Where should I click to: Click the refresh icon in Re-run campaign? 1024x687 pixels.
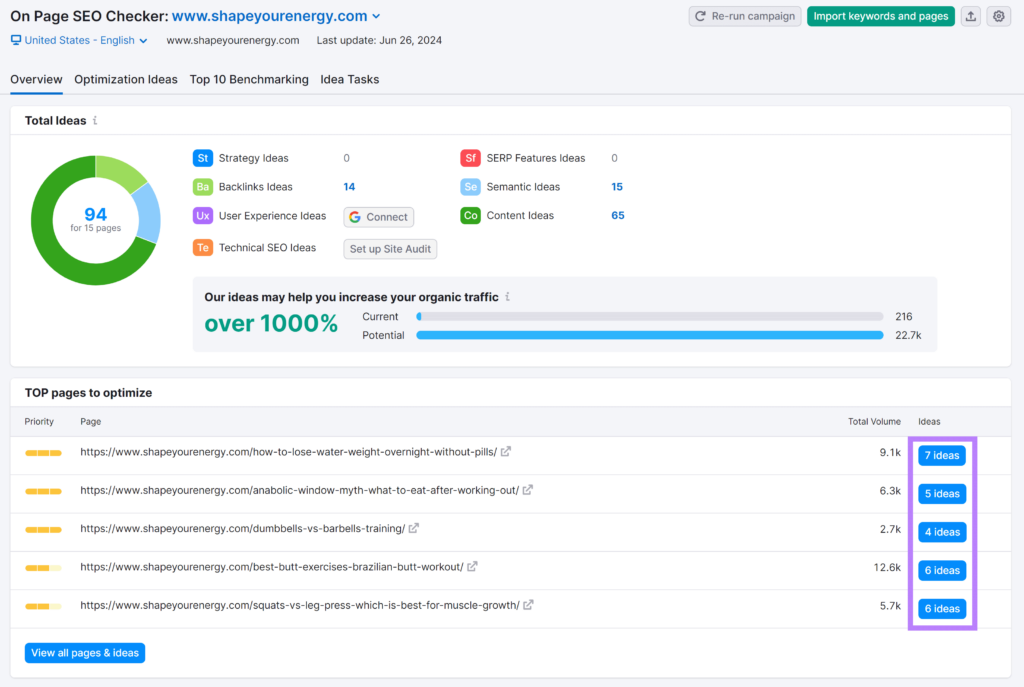700,16
